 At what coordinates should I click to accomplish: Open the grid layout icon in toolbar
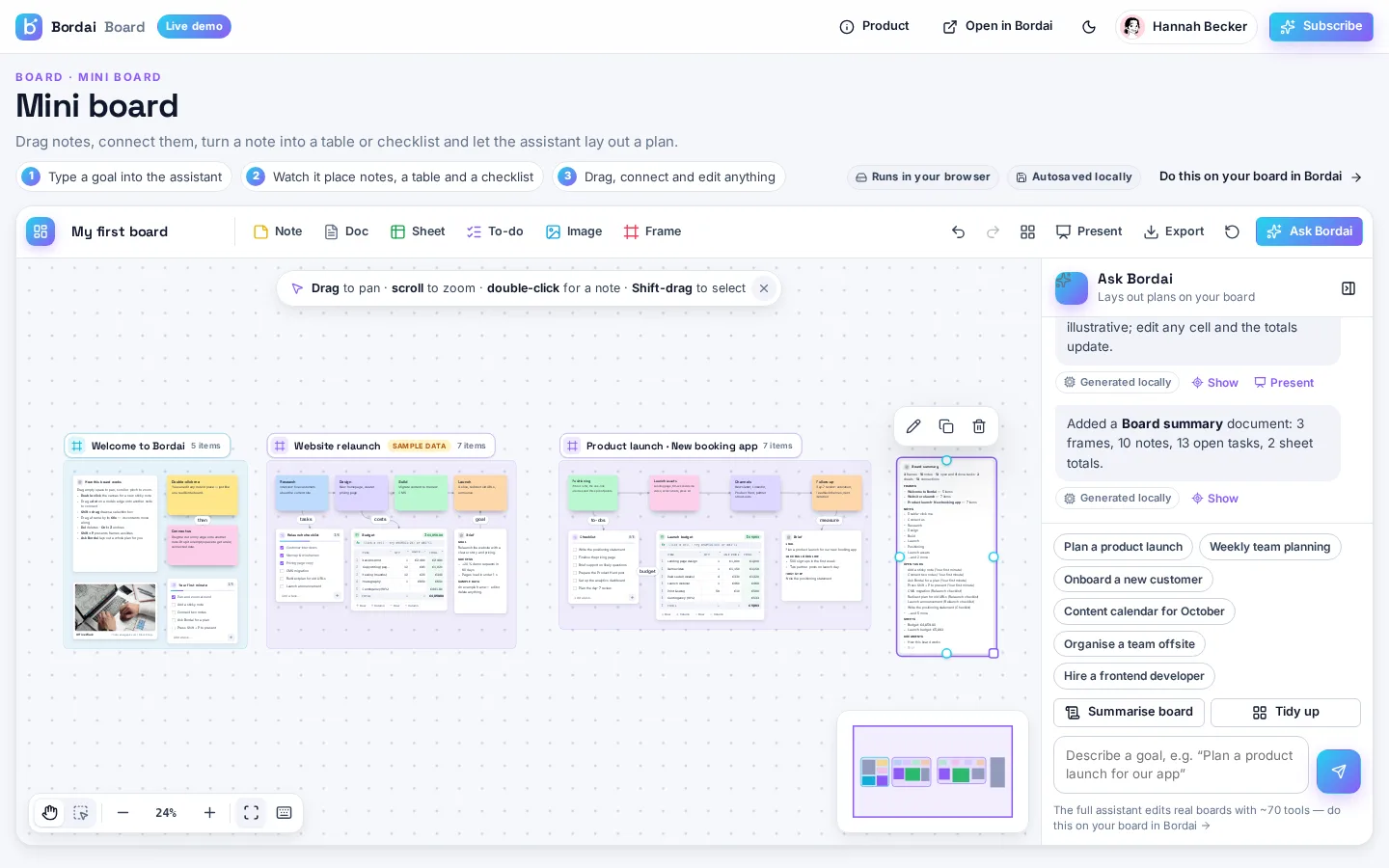pyautogui.click(x=1027, y=232)
